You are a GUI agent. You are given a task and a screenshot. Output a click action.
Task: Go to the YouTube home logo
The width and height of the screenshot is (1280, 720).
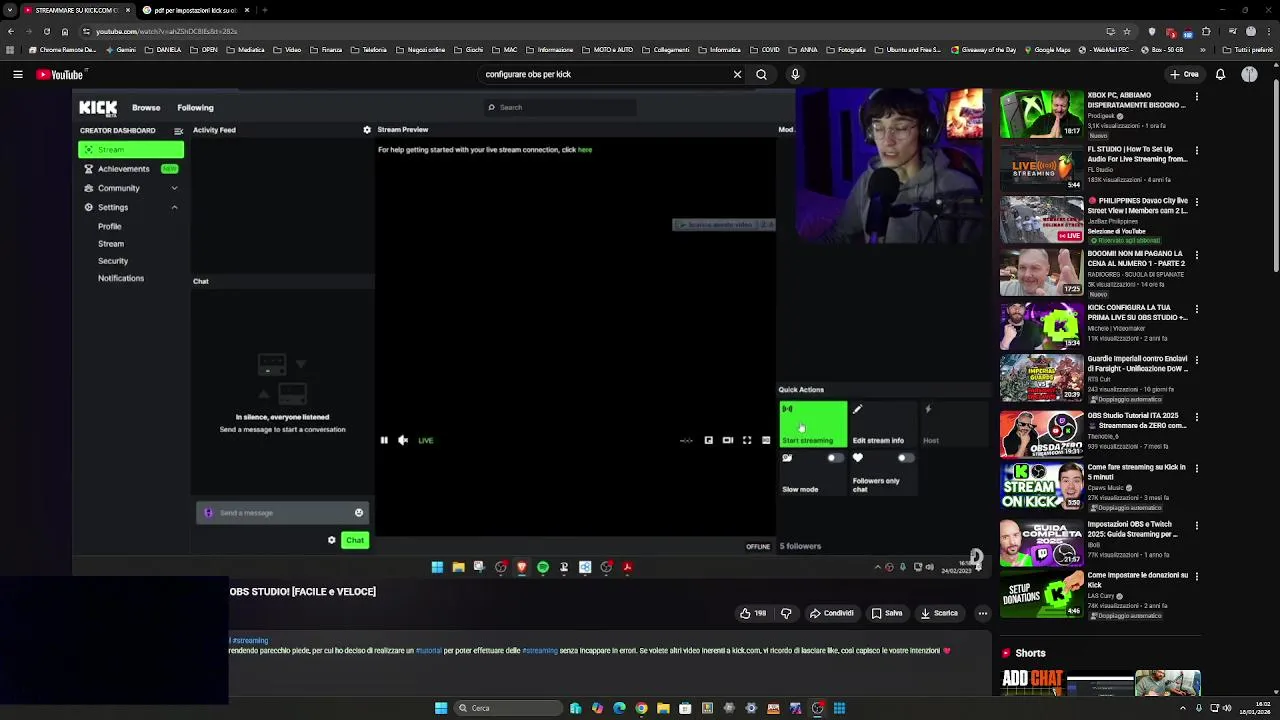(61, 74)
